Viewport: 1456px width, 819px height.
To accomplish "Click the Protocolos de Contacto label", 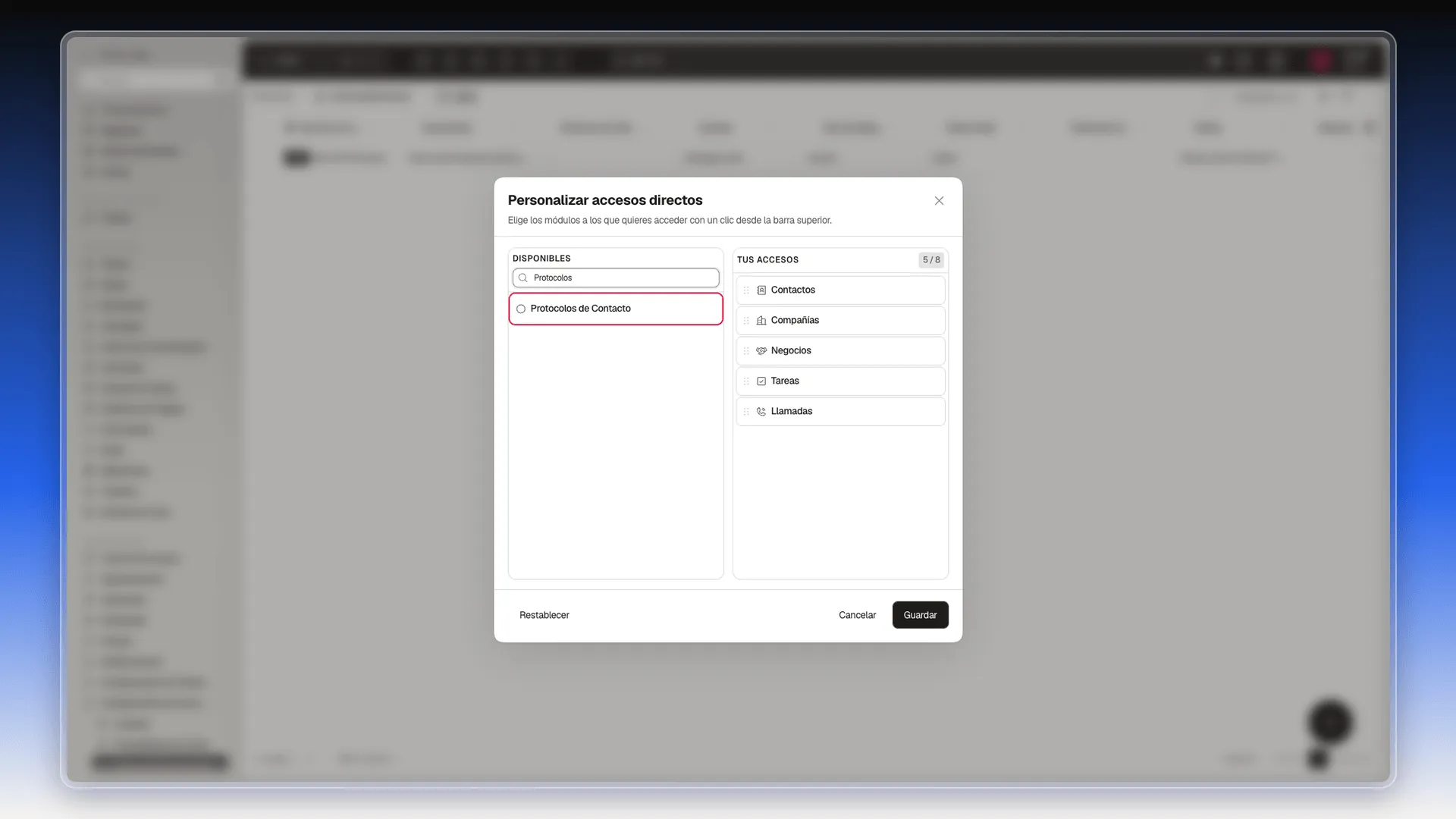I will pos(580,309).
